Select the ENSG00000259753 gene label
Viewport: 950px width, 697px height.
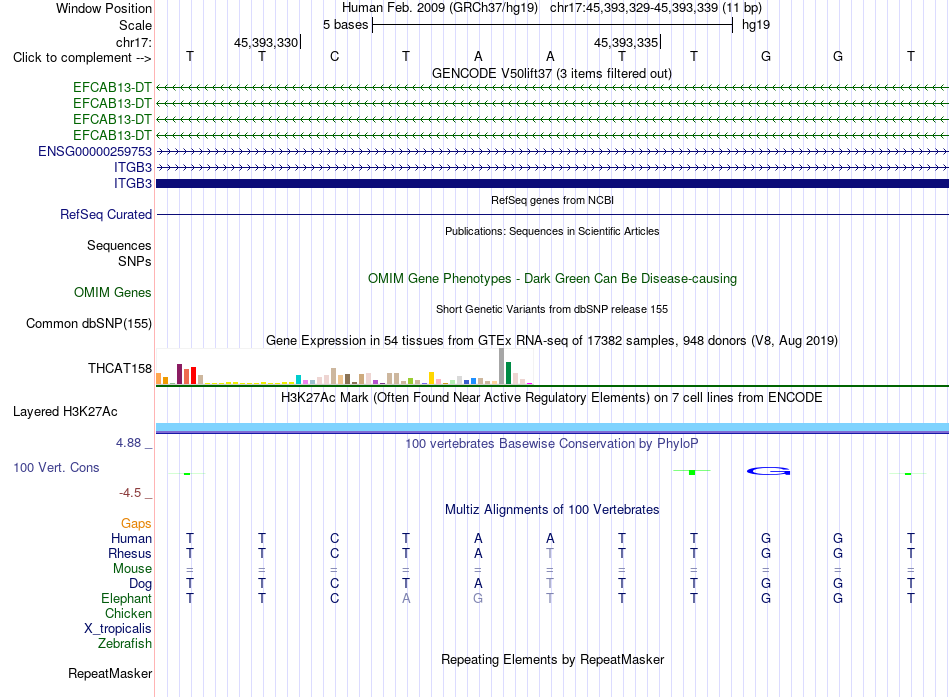tap(95, 152)
